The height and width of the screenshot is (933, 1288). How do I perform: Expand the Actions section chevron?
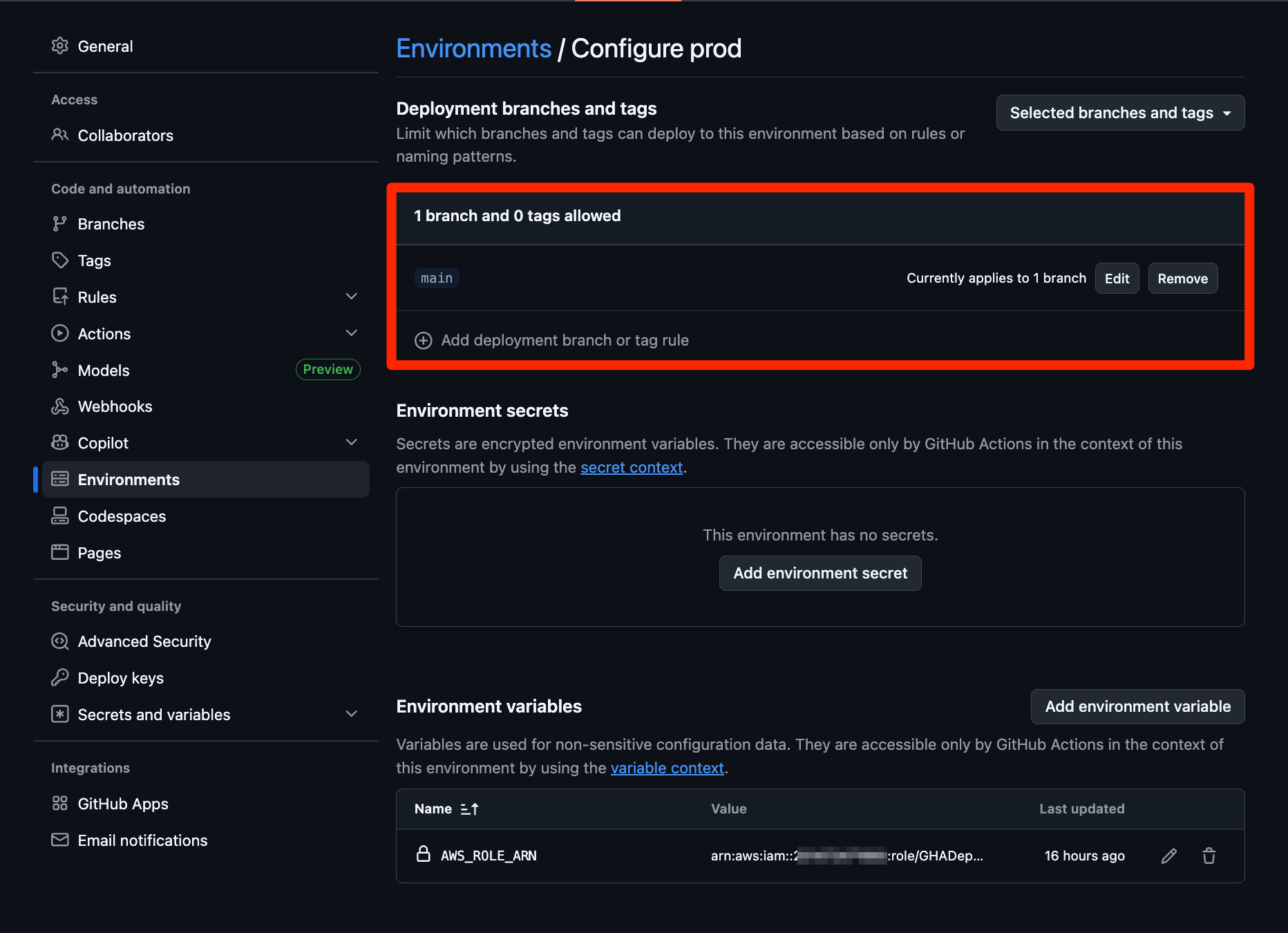tap(352, 333)
